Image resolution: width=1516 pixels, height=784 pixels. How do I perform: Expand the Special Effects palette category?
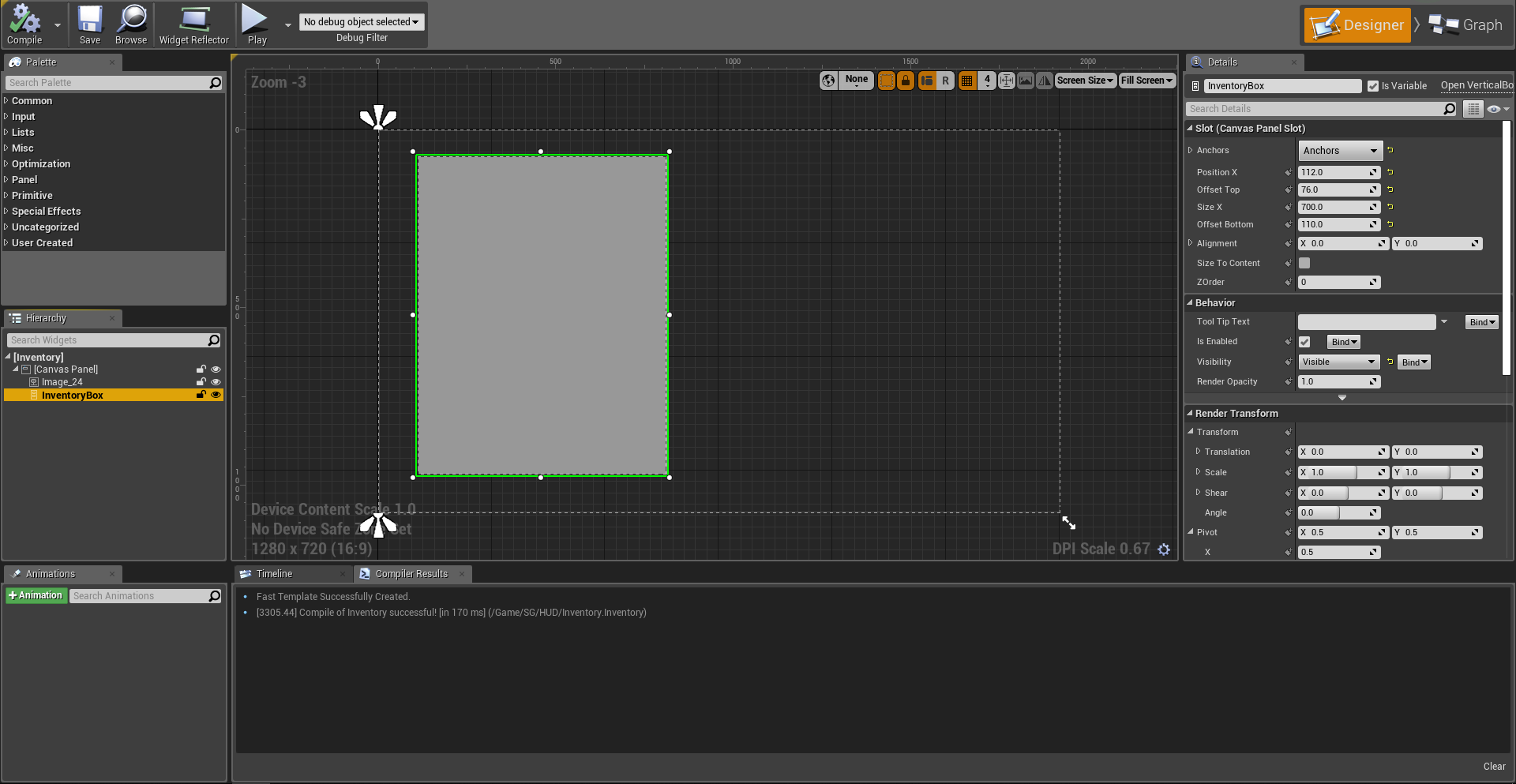pyautogui.click(x=46, y=212)
